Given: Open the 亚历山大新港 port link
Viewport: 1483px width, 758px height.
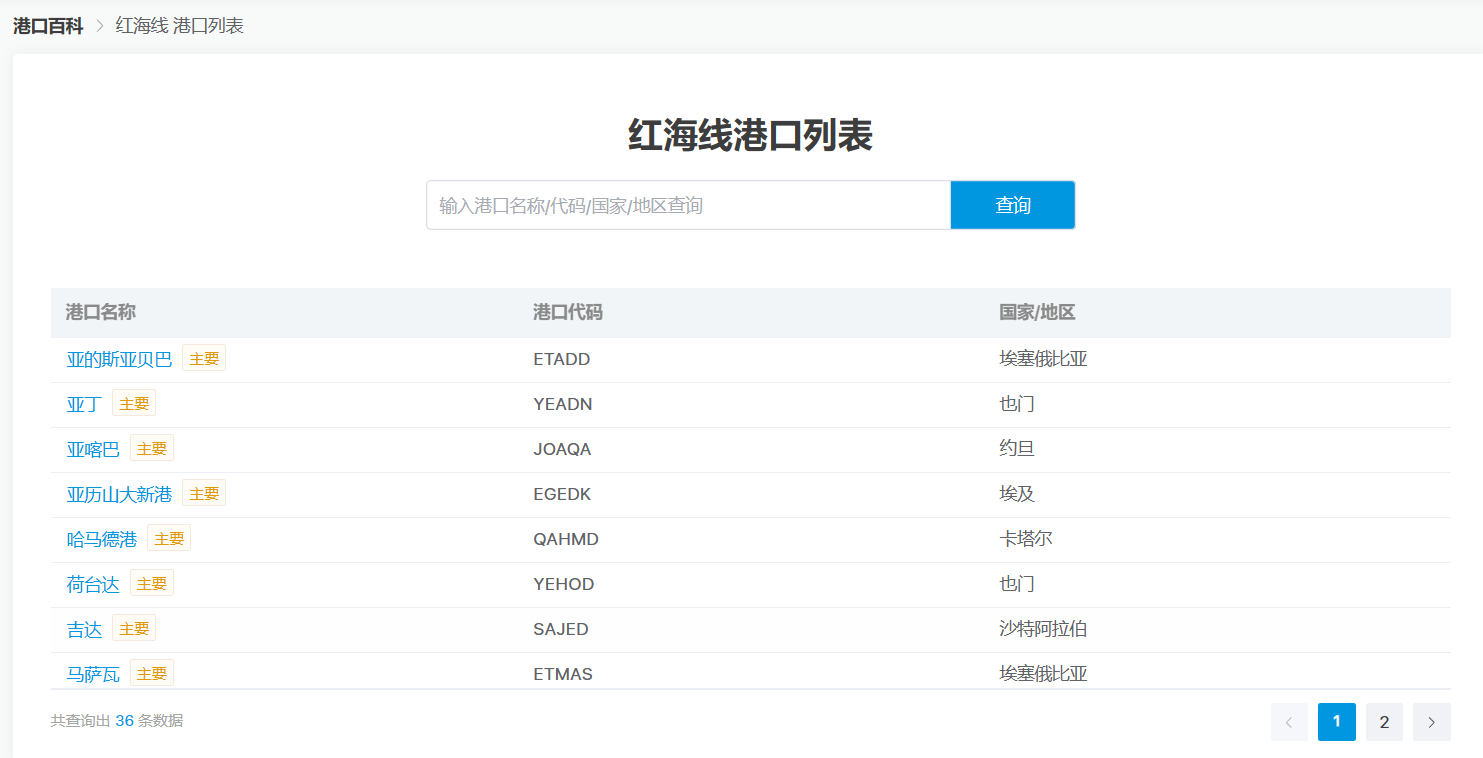Looking at the screenshot, I should coord(119,494).
